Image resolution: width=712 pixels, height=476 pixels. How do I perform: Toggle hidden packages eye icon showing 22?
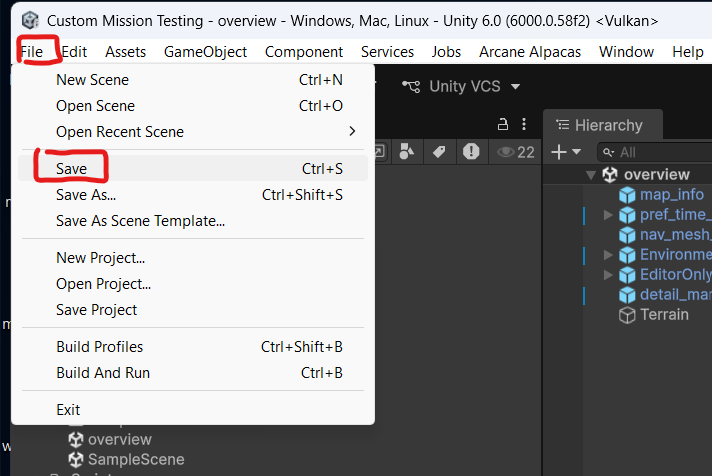point(516,152)
